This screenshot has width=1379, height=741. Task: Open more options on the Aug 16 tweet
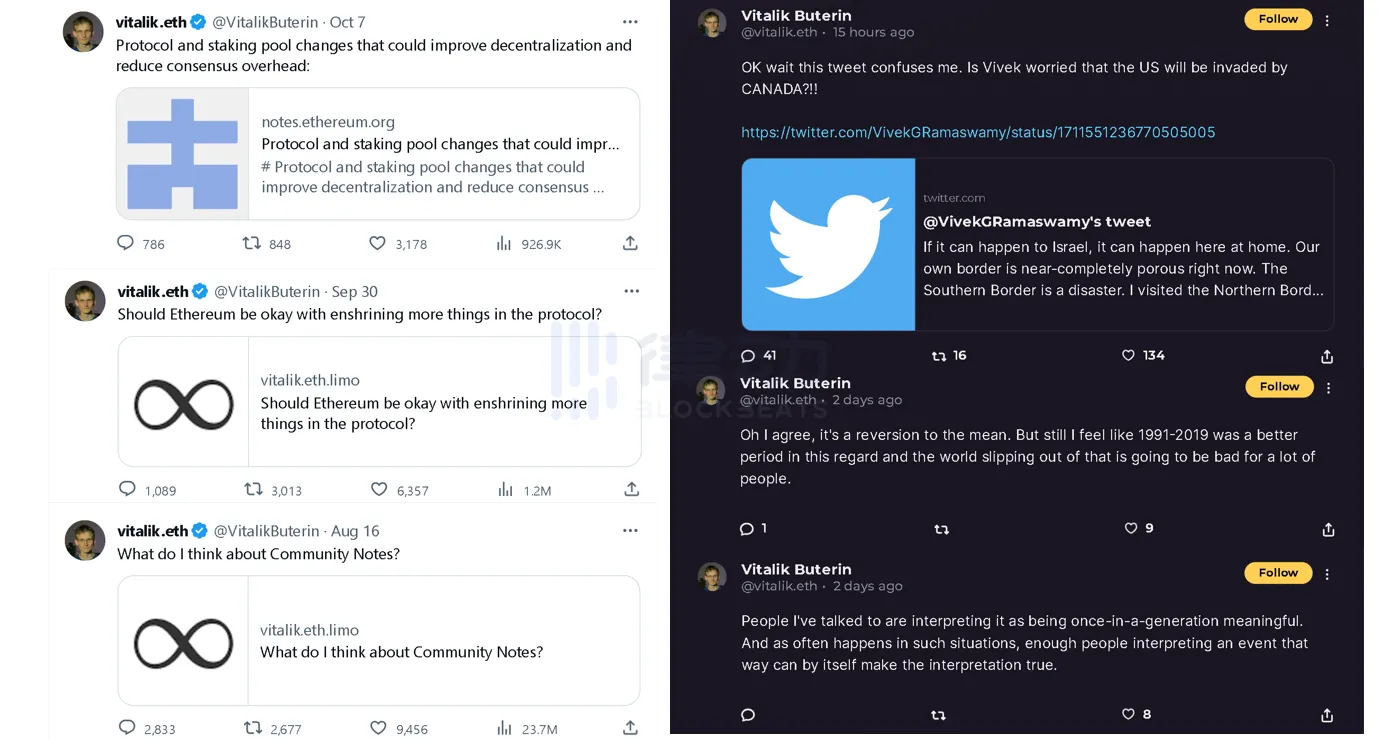631,531
